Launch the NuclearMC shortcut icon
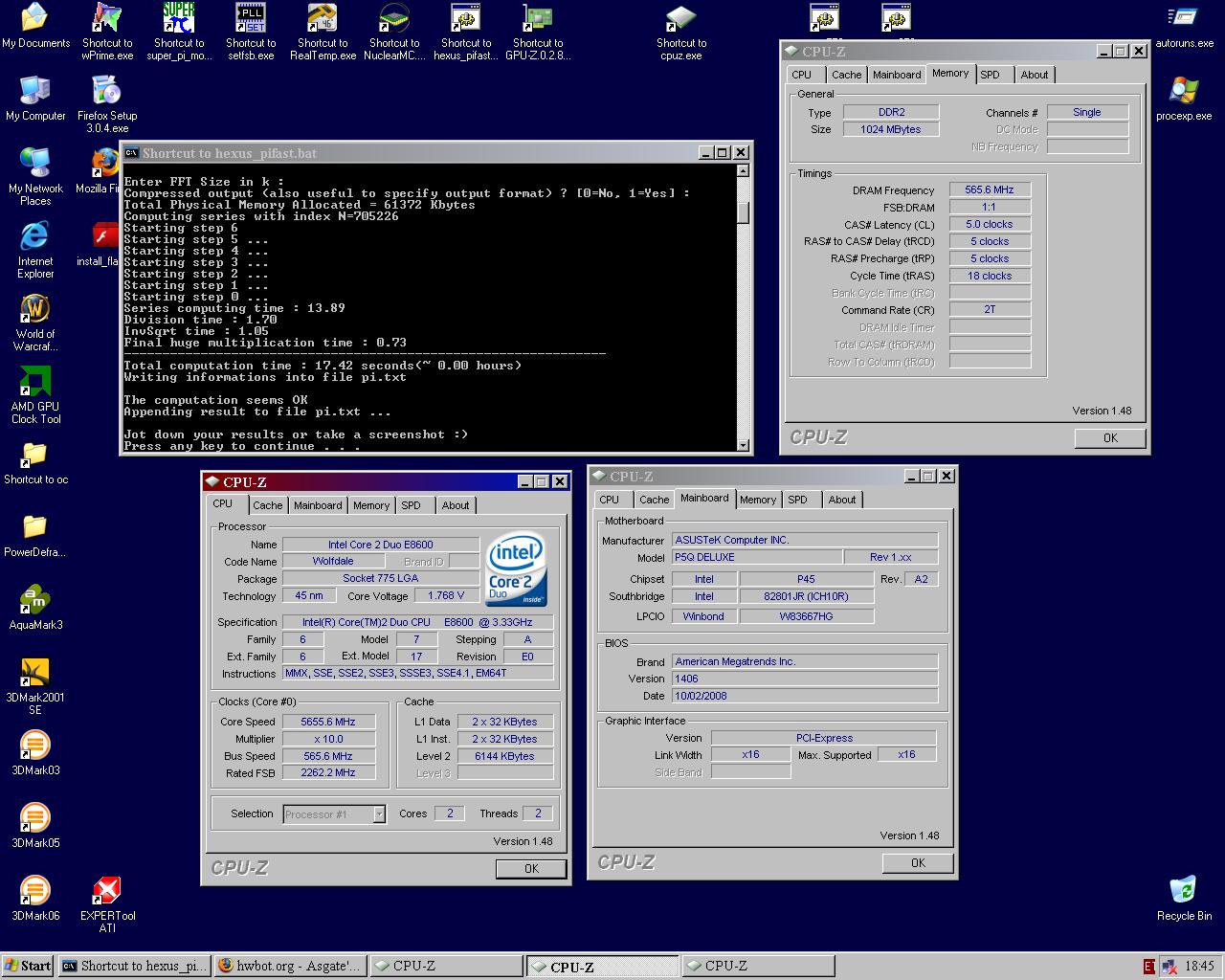1225x980 pixels. 394,32
